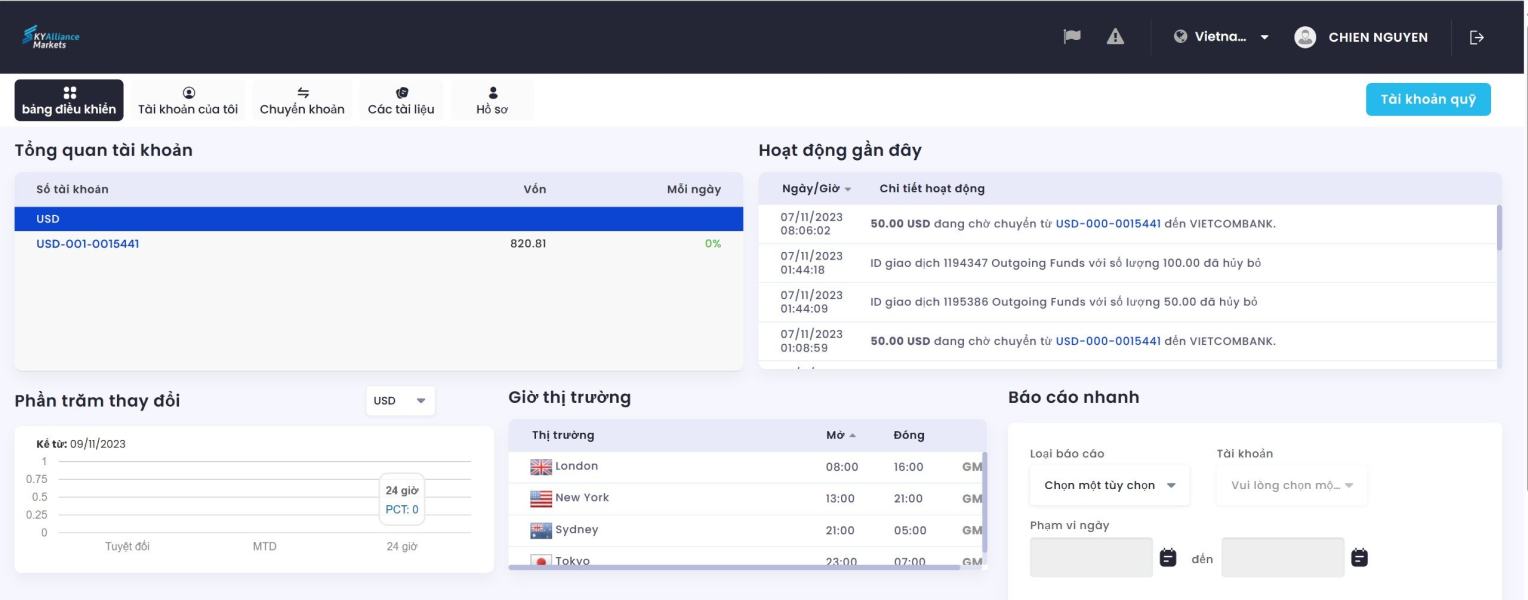Open the Chuyển khoản tab
Screen dimensions: 1528x600
[302, 100]
